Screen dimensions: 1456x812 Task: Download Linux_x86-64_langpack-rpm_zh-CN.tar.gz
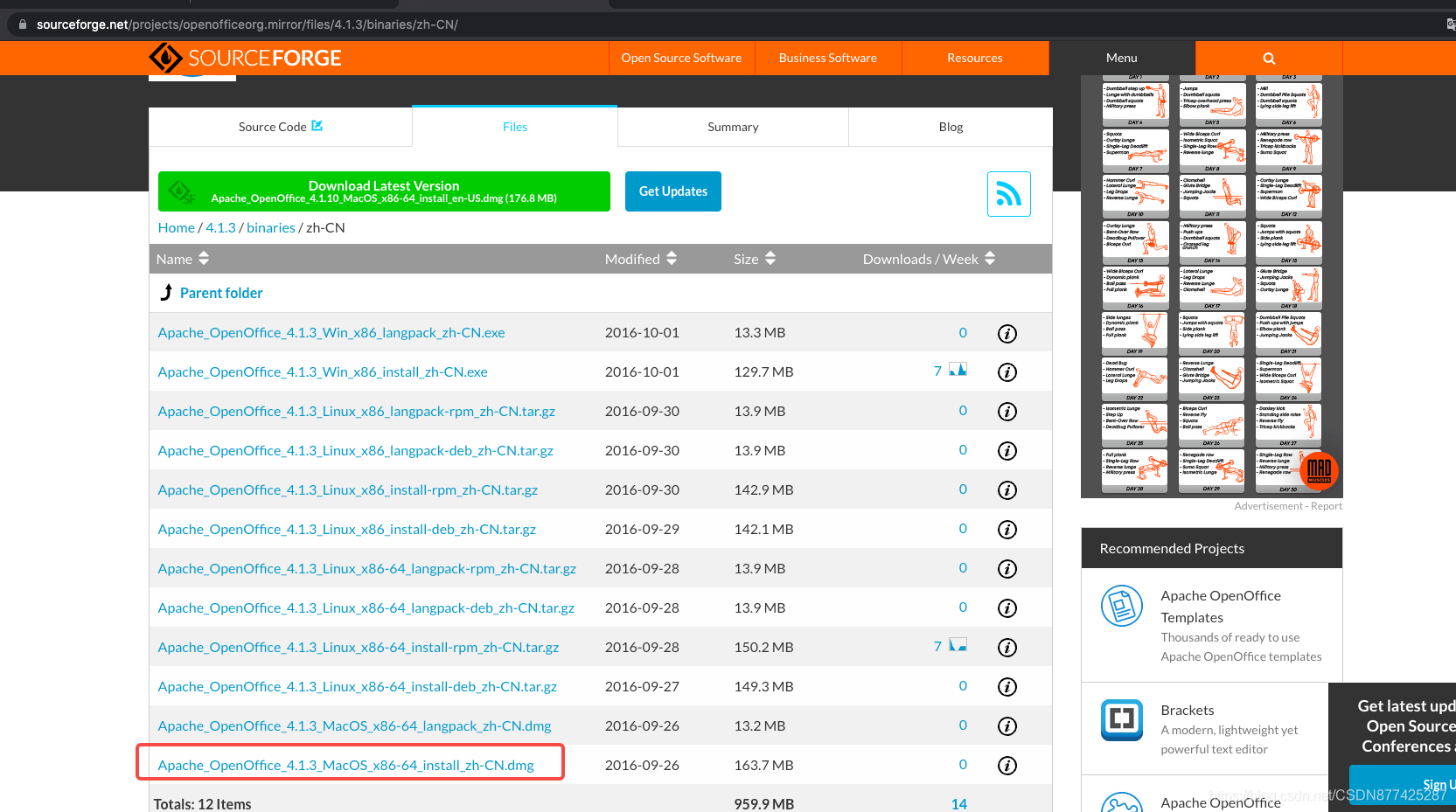pos(367,568)
